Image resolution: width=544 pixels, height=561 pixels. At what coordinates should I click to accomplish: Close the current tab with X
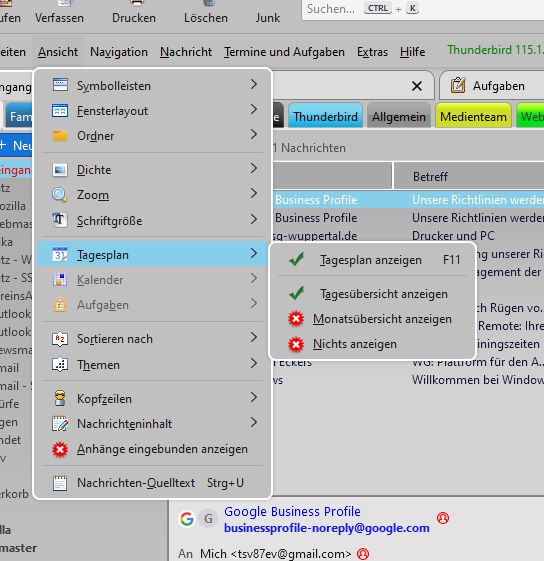tap(417, 86)
